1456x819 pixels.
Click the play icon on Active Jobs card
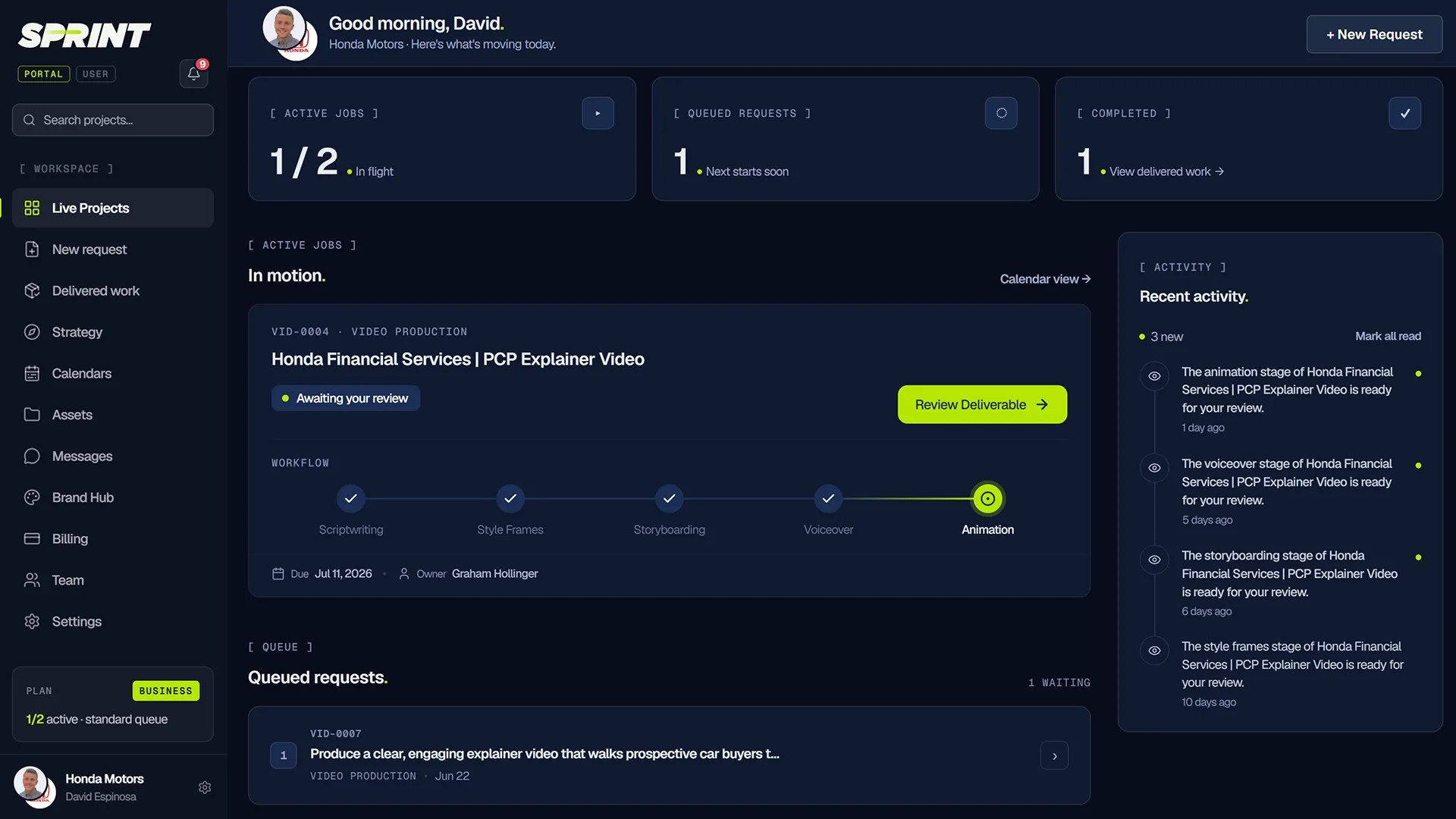tap(598, 113)
